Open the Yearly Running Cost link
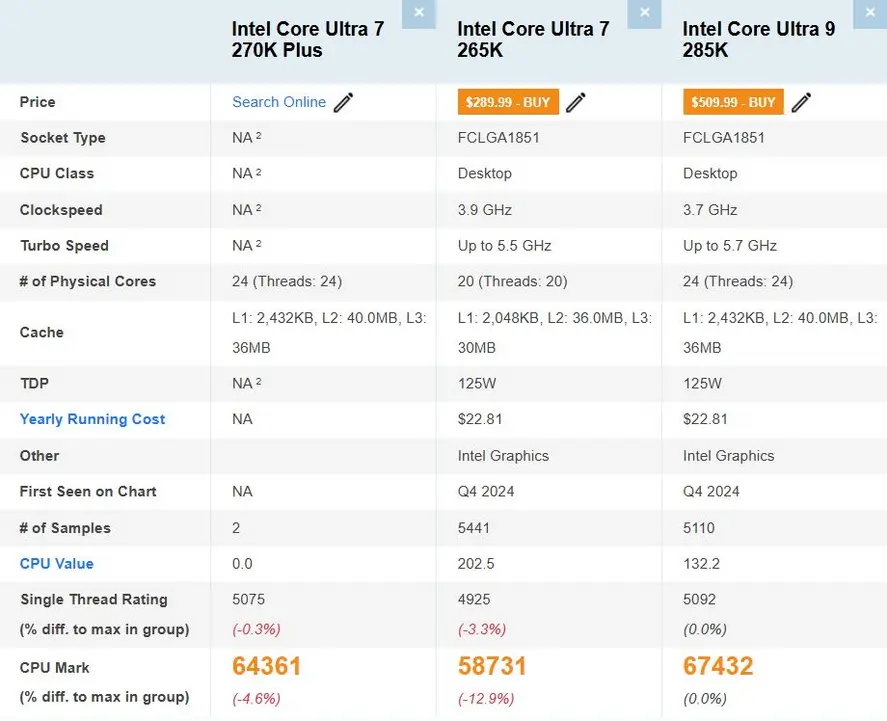Image resolution: width=887 pixels, height=721 pixels. point(91,419)
